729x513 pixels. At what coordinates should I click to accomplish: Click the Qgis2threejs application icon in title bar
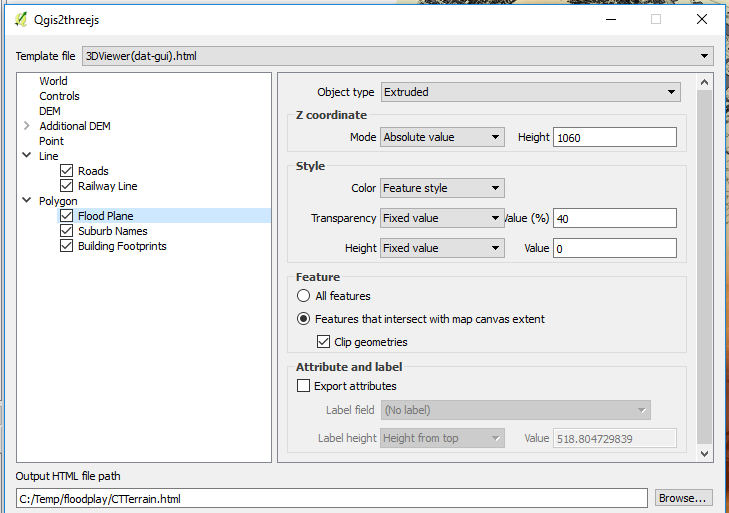click(x=20, y=20)
